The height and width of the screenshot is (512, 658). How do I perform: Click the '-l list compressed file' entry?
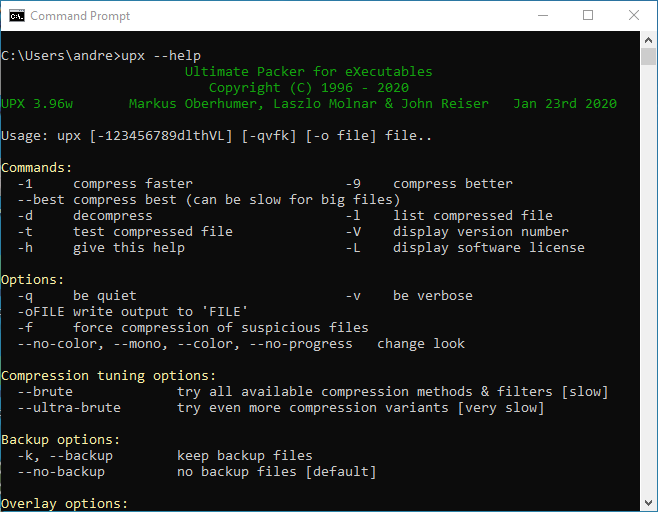click(449, 216)
